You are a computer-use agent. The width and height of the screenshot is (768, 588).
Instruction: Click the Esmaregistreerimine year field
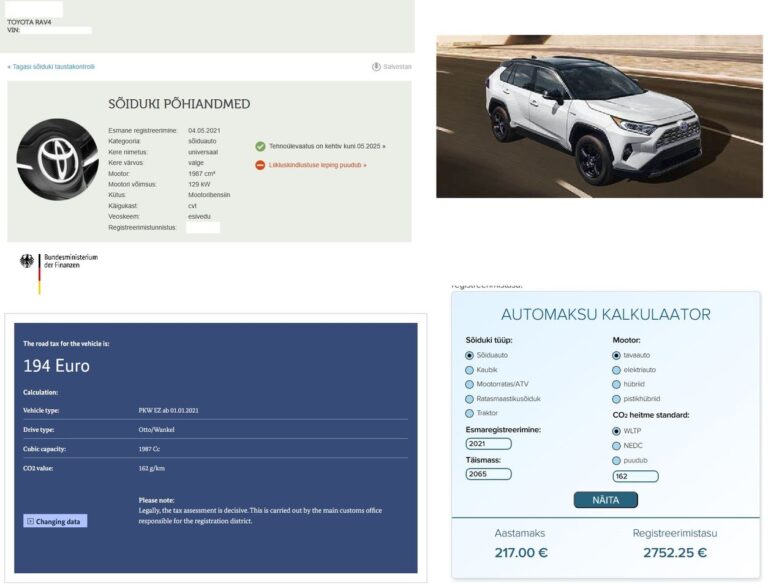pos(488,444)
